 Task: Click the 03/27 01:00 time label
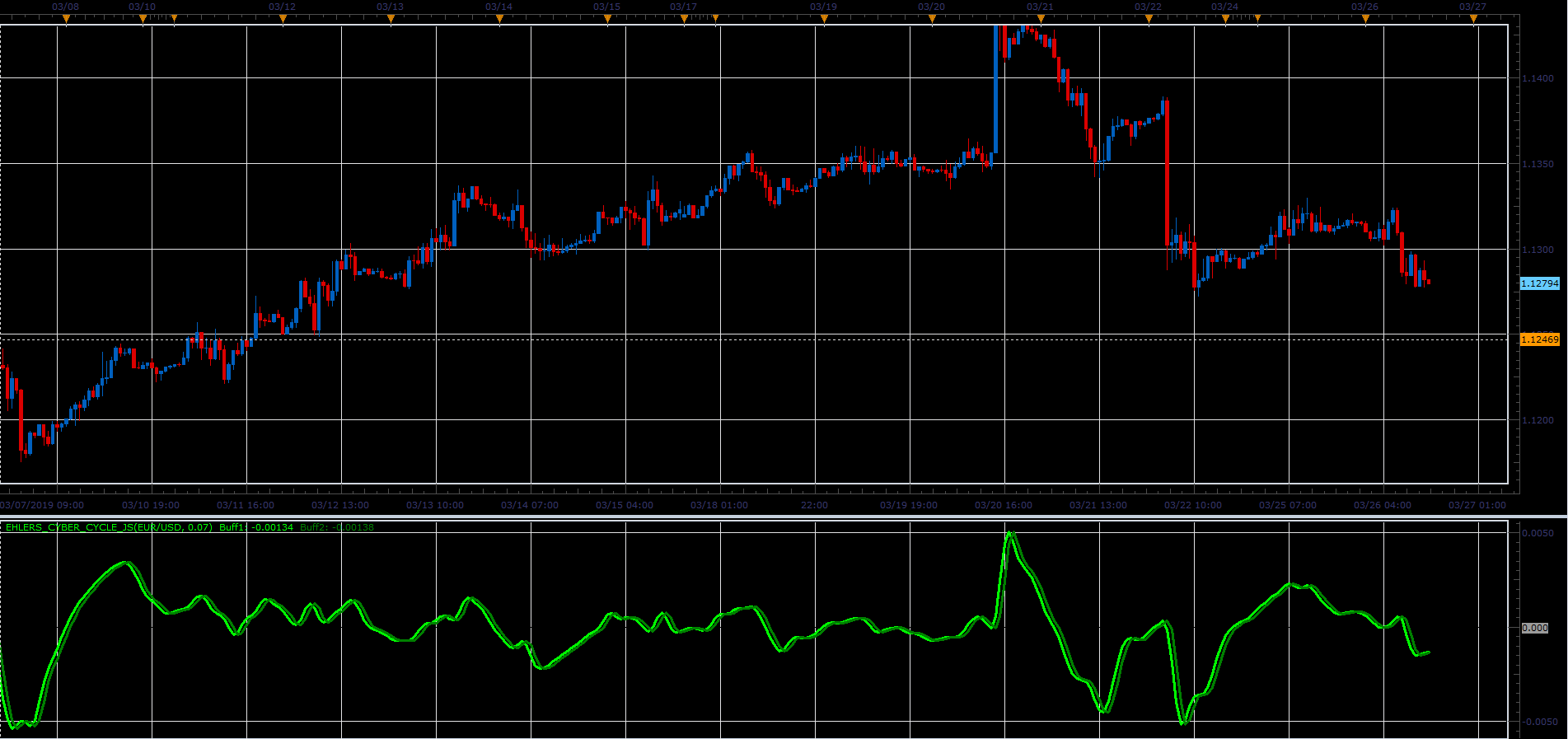(x=1477, y=505)
